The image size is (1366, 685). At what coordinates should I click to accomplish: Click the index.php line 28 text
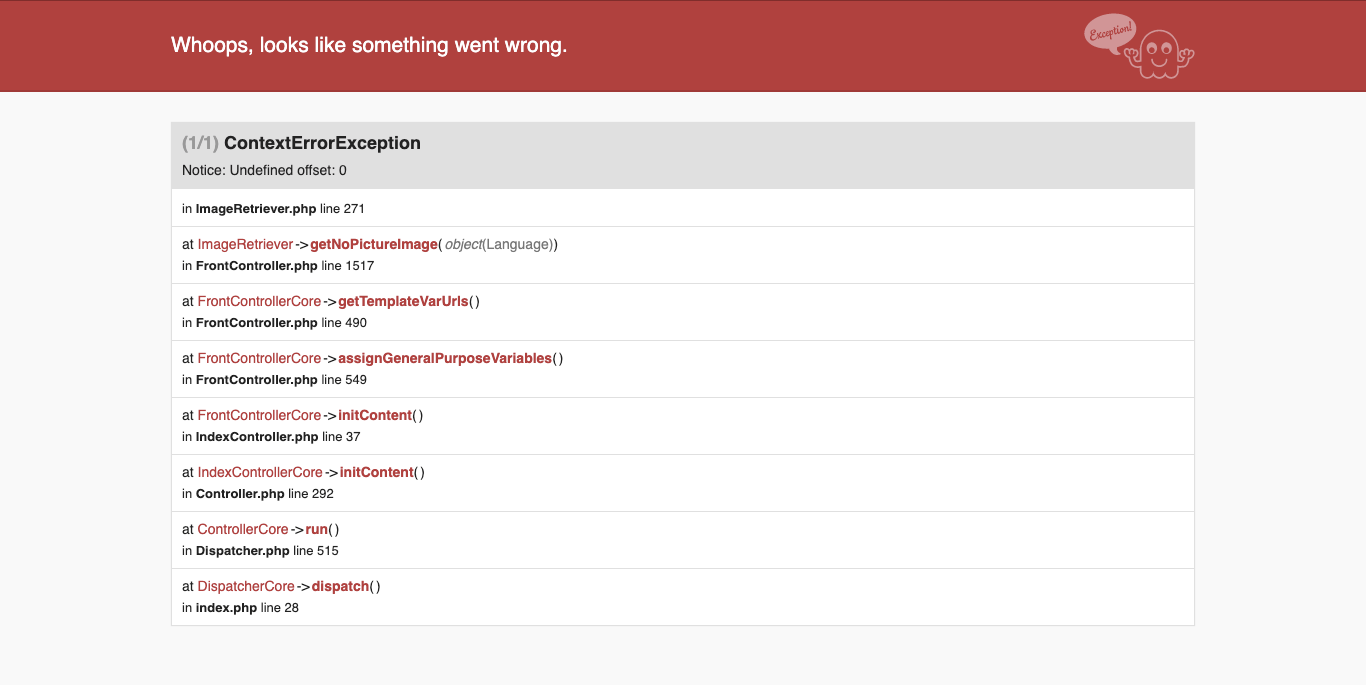click(x=240, y=608)
